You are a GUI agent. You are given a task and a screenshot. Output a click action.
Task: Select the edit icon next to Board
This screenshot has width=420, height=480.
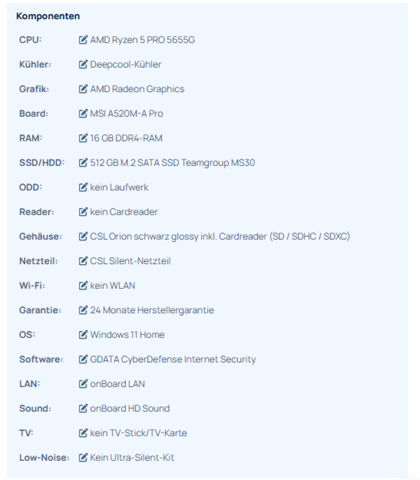83,114
